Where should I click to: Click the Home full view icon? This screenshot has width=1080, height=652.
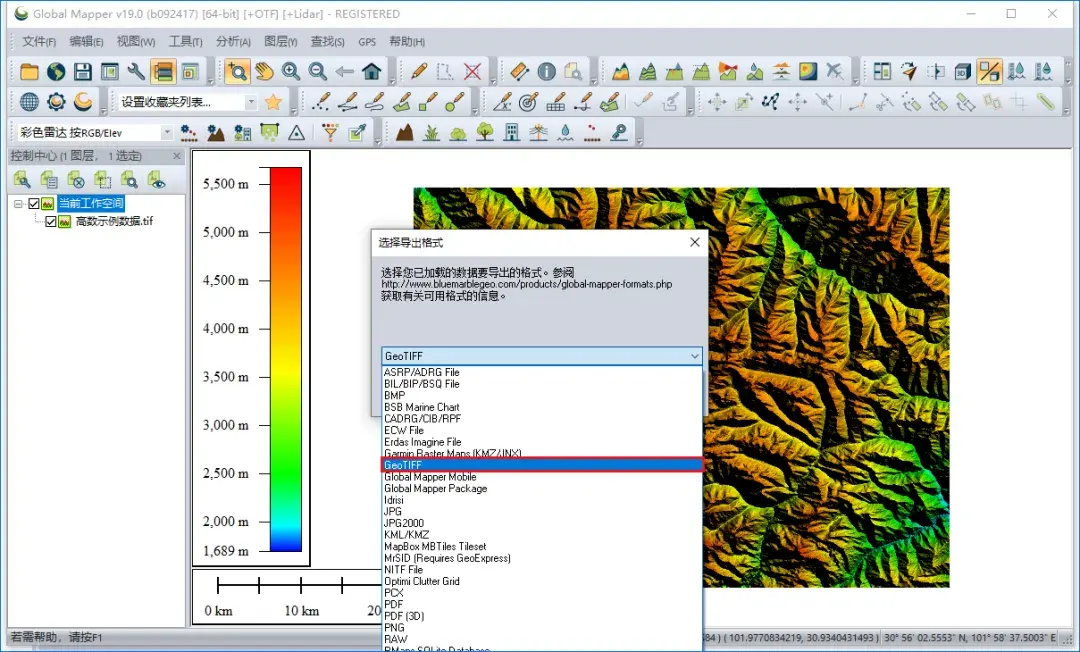[372, 71]
